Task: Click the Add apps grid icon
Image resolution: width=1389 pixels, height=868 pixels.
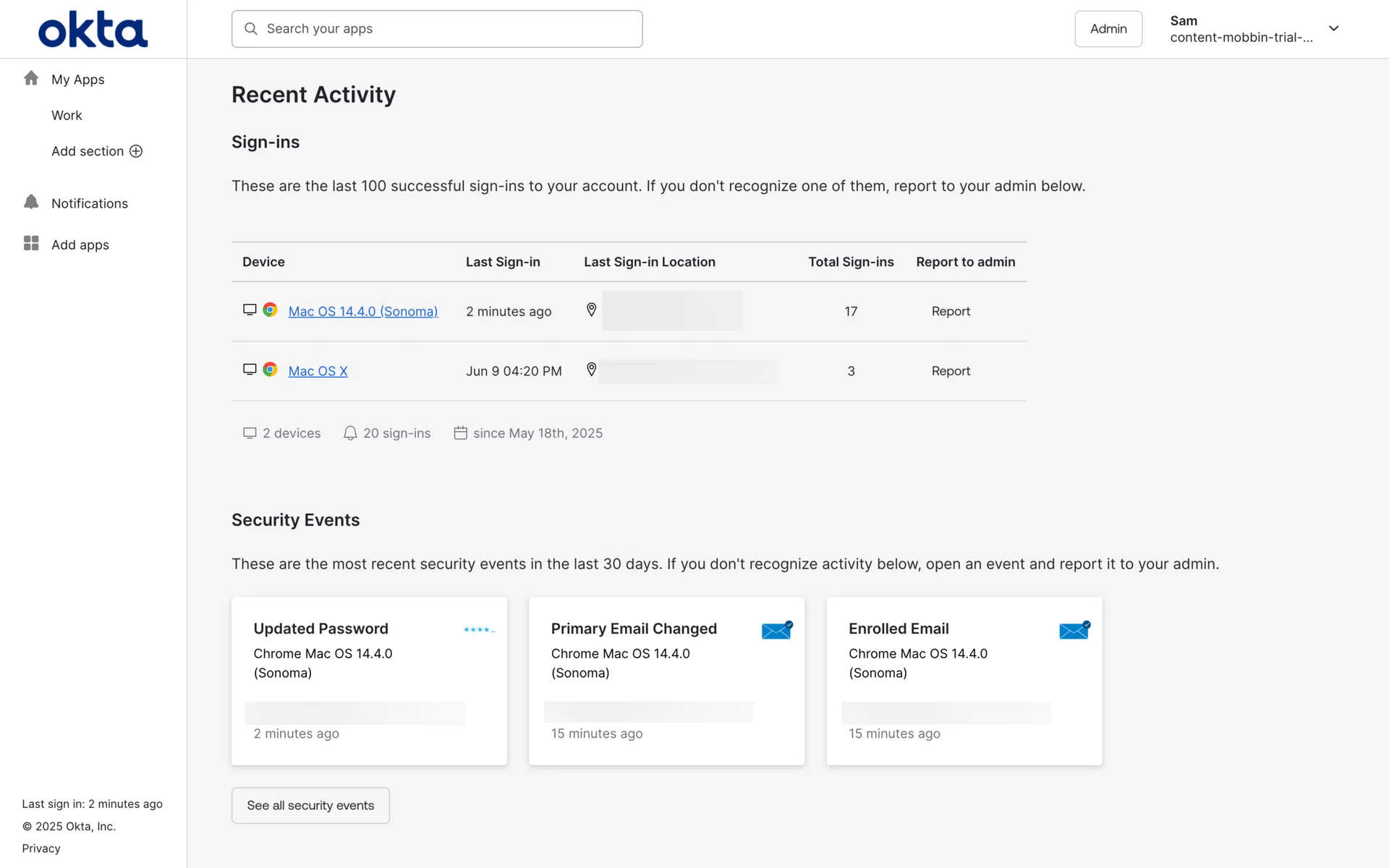Action: [31, 244]
